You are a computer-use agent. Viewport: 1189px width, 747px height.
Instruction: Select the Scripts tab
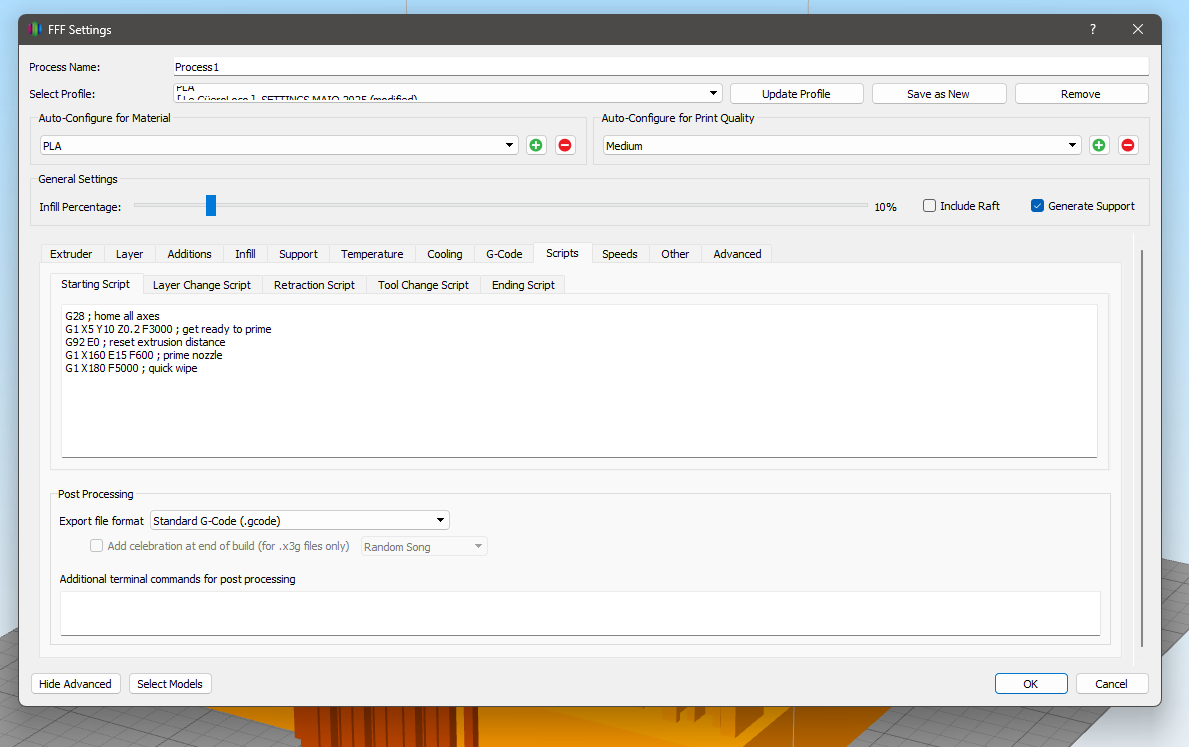(x=563, y=253)
